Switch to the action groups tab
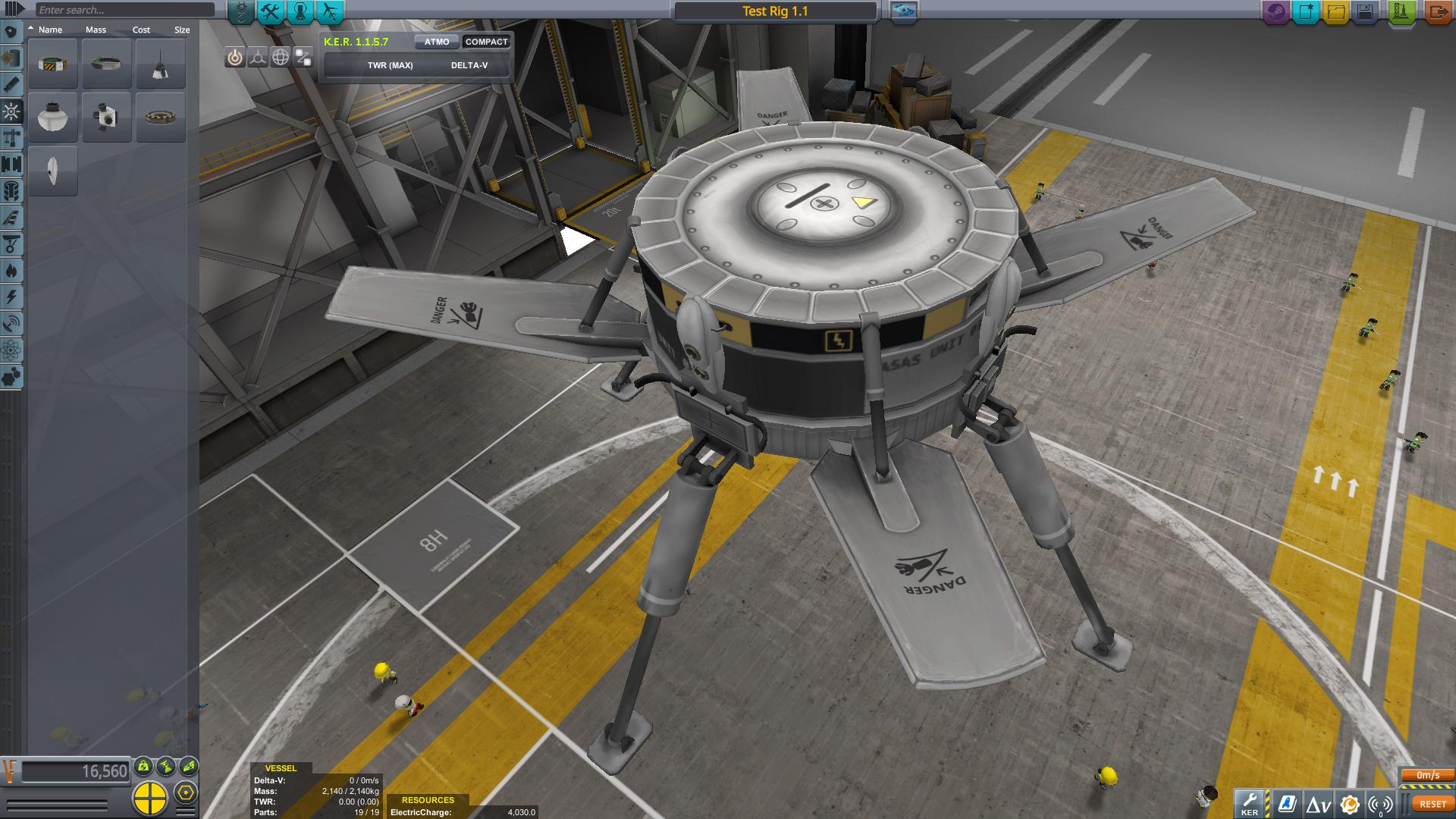This screenshot has width=1456, height=819. pyautogui.click(x=271, y=11)
